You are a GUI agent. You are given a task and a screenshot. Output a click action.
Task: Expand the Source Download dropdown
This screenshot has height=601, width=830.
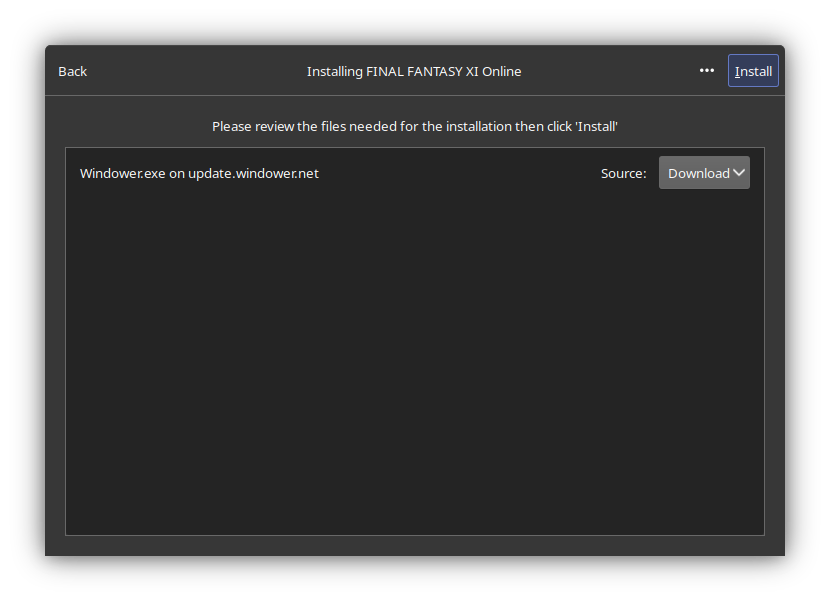tap(704, 173)
